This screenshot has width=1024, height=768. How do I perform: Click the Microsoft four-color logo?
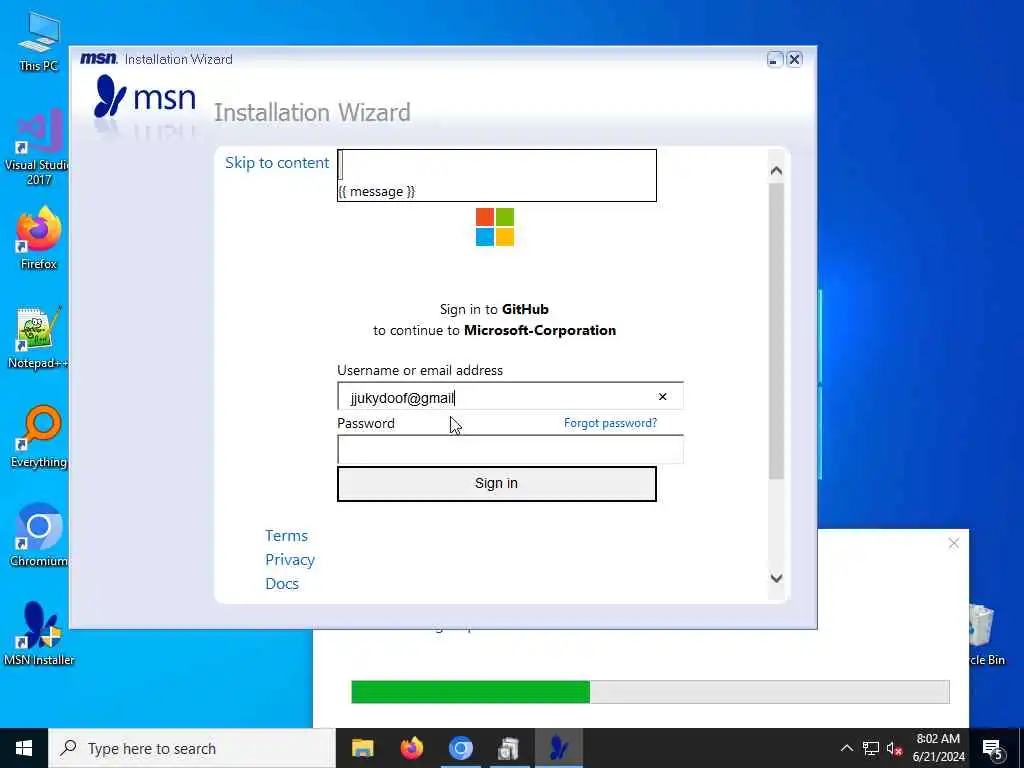(495, 227)
